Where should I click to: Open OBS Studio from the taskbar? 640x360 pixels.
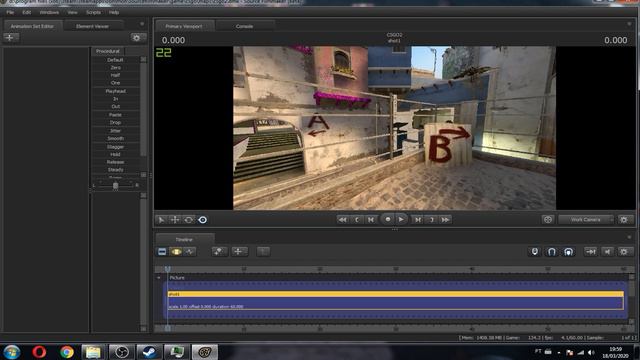[121, 352]
